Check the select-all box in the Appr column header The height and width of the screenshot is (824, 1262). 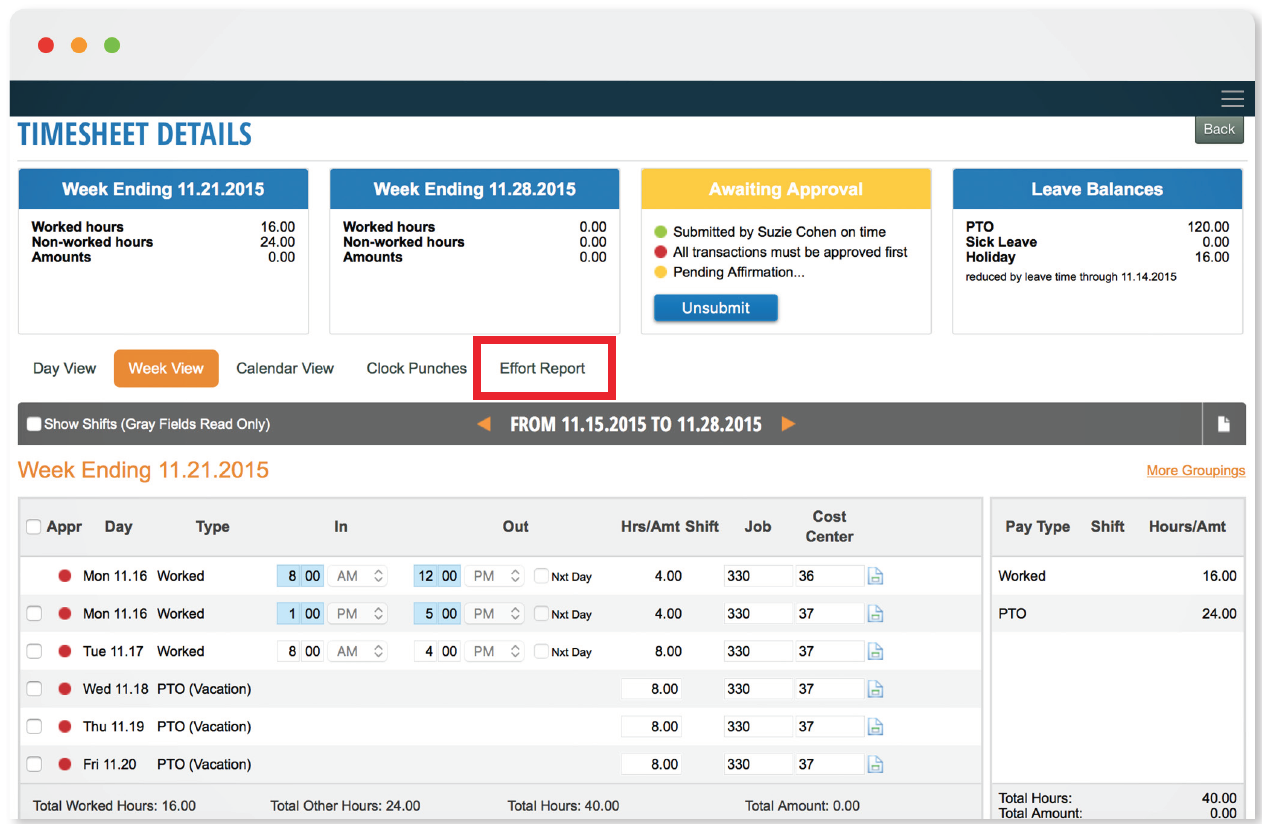34,526
